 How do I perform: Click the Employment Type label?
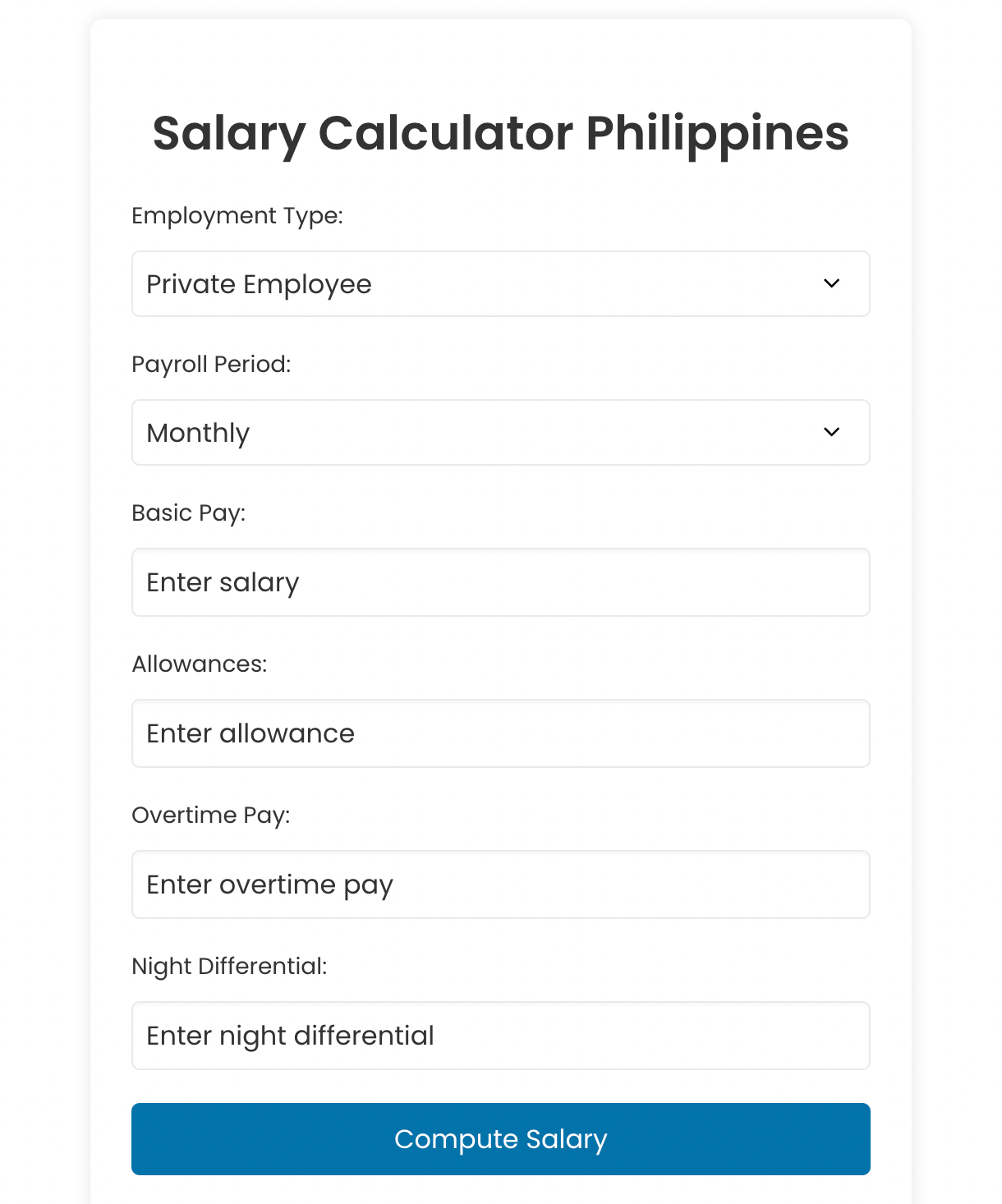pos(237,216)
